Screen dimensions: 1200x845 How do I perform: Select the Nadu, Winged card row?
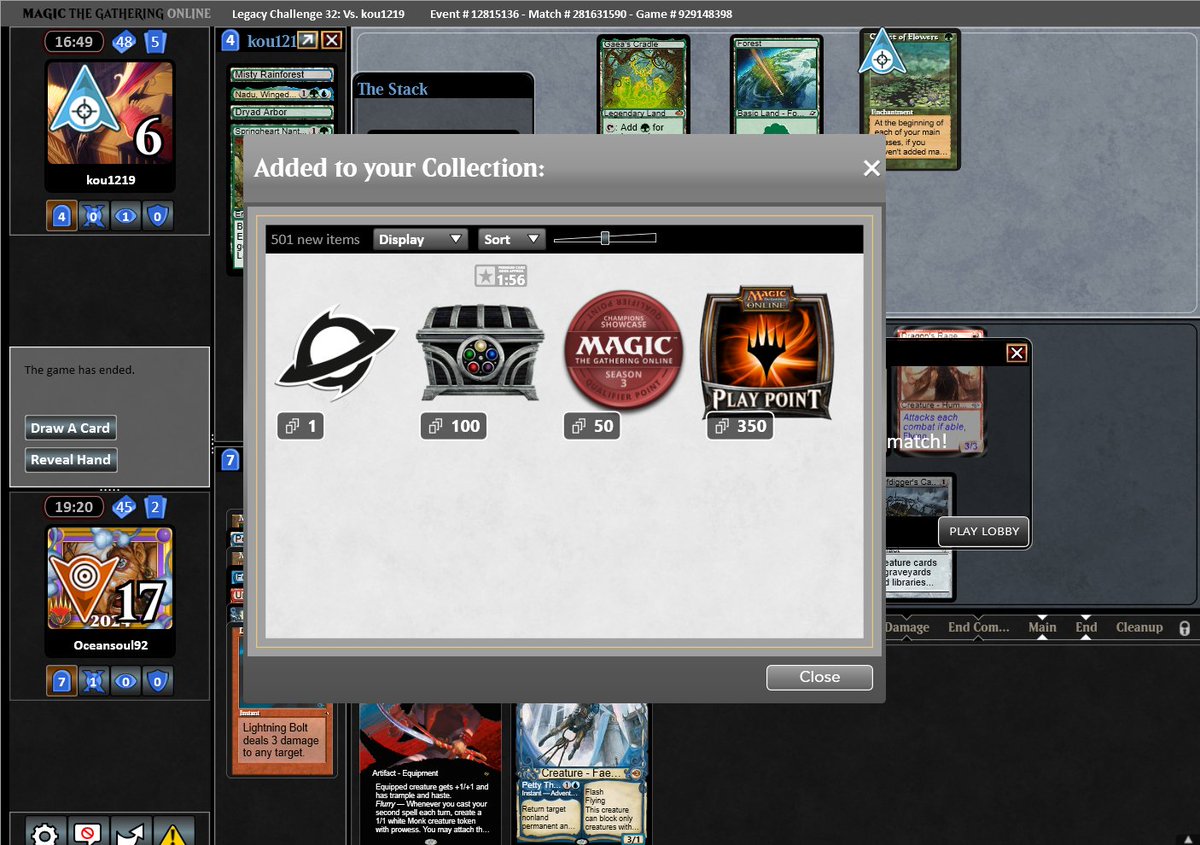(282, 94)
